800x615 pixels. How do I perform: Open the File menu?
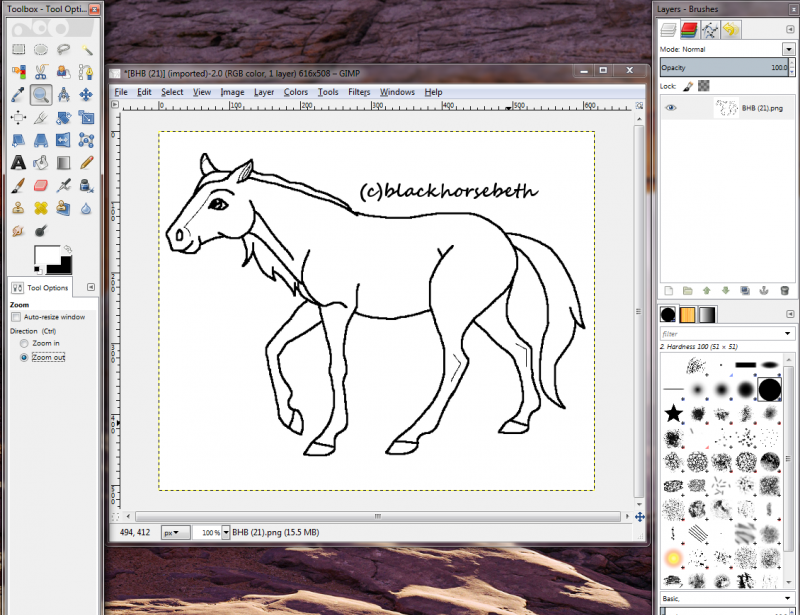(121, 92)
